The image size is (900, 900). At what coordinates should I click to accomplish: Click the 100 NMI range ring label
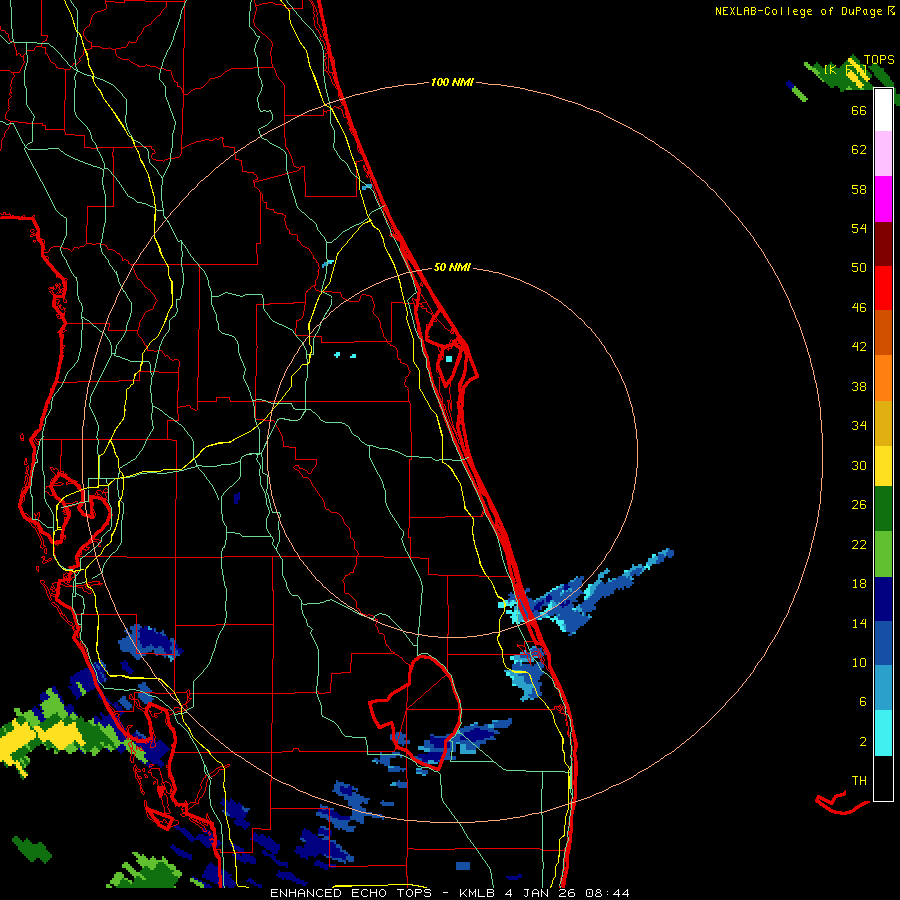point(452,83)
